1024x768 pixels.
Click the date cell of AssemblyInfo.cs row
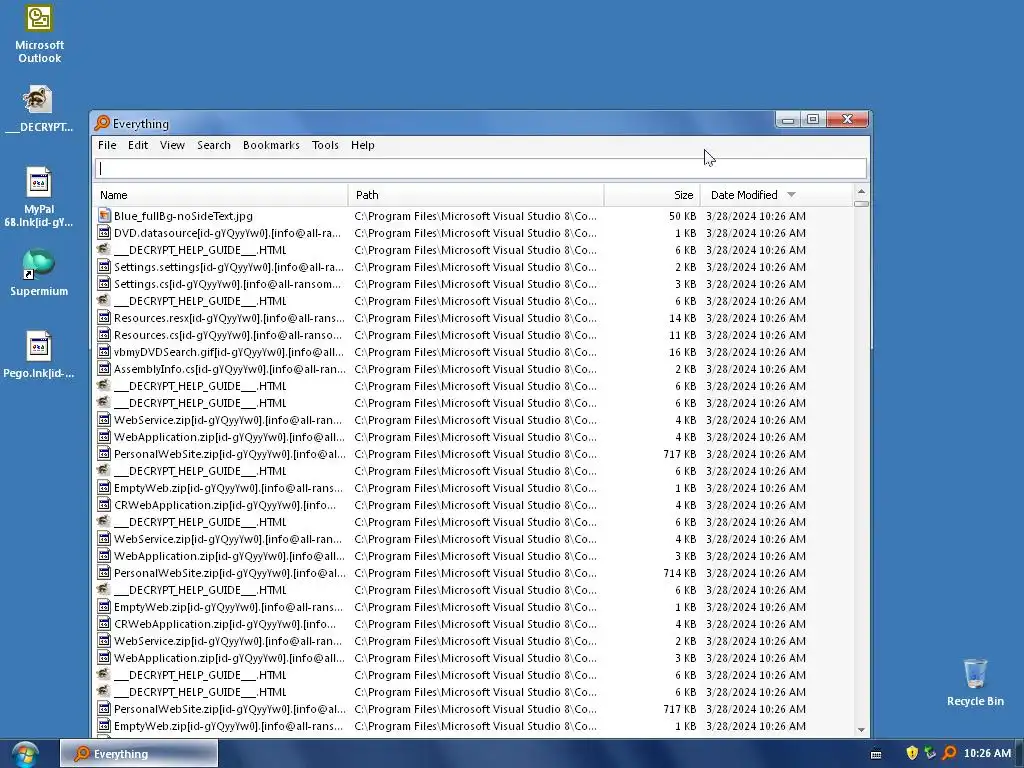coord(756,368)
